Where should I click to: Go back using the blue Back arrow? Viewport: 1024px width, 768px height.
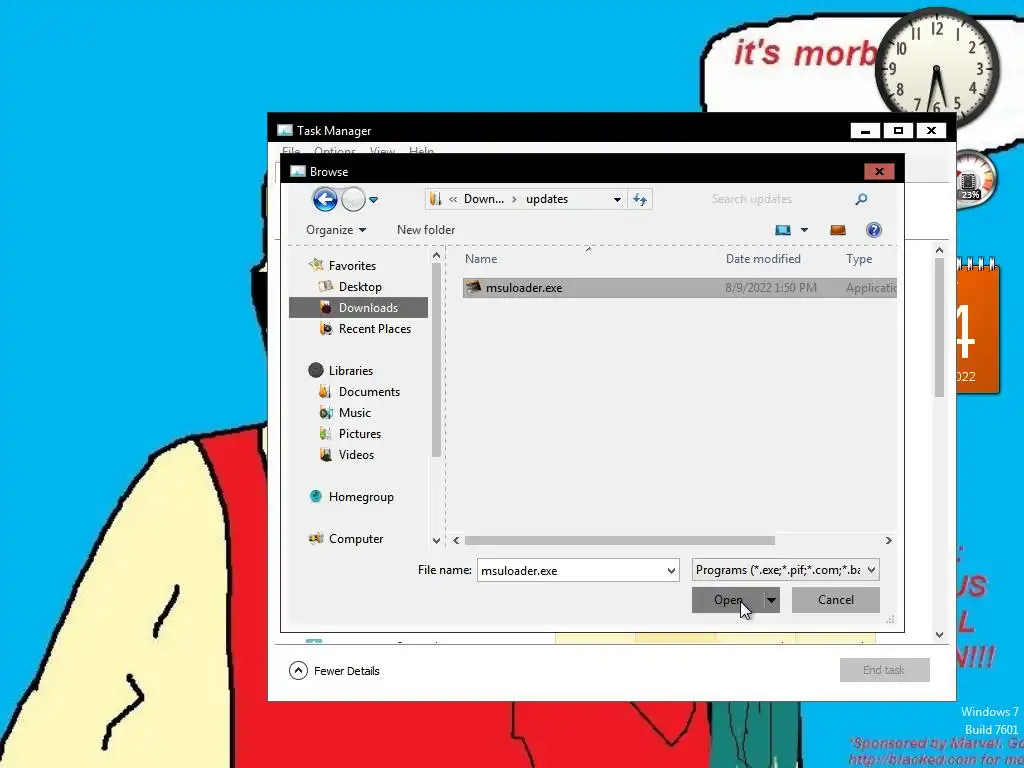(325, 199)
